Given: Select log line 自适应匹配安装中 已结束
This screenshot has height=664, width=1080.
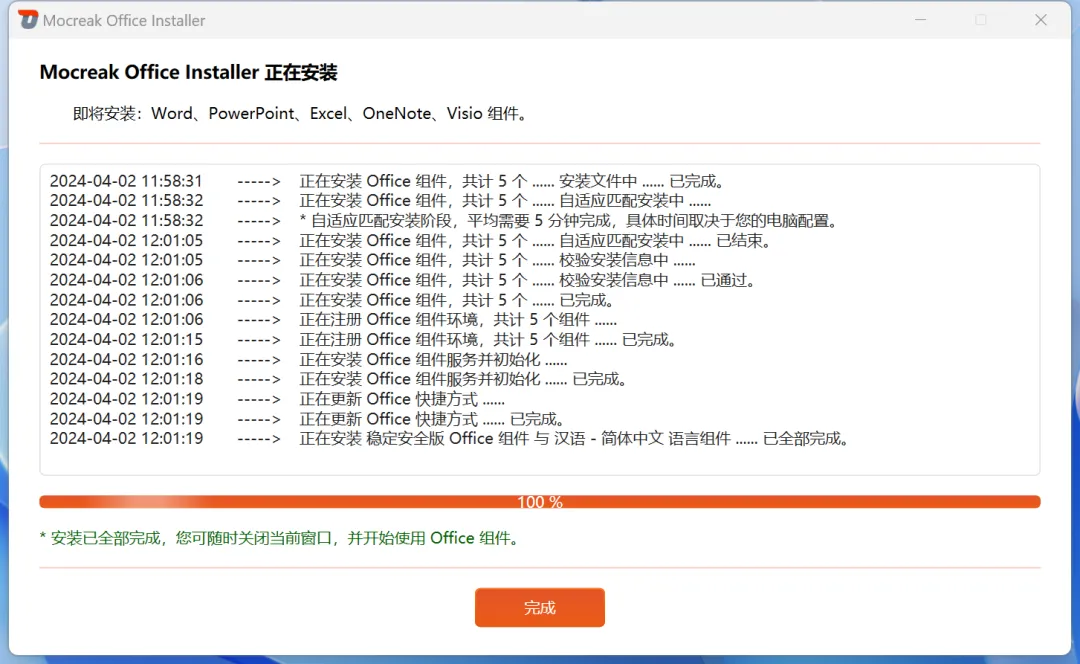Looking at the screenshot, I should click(411, 240).
